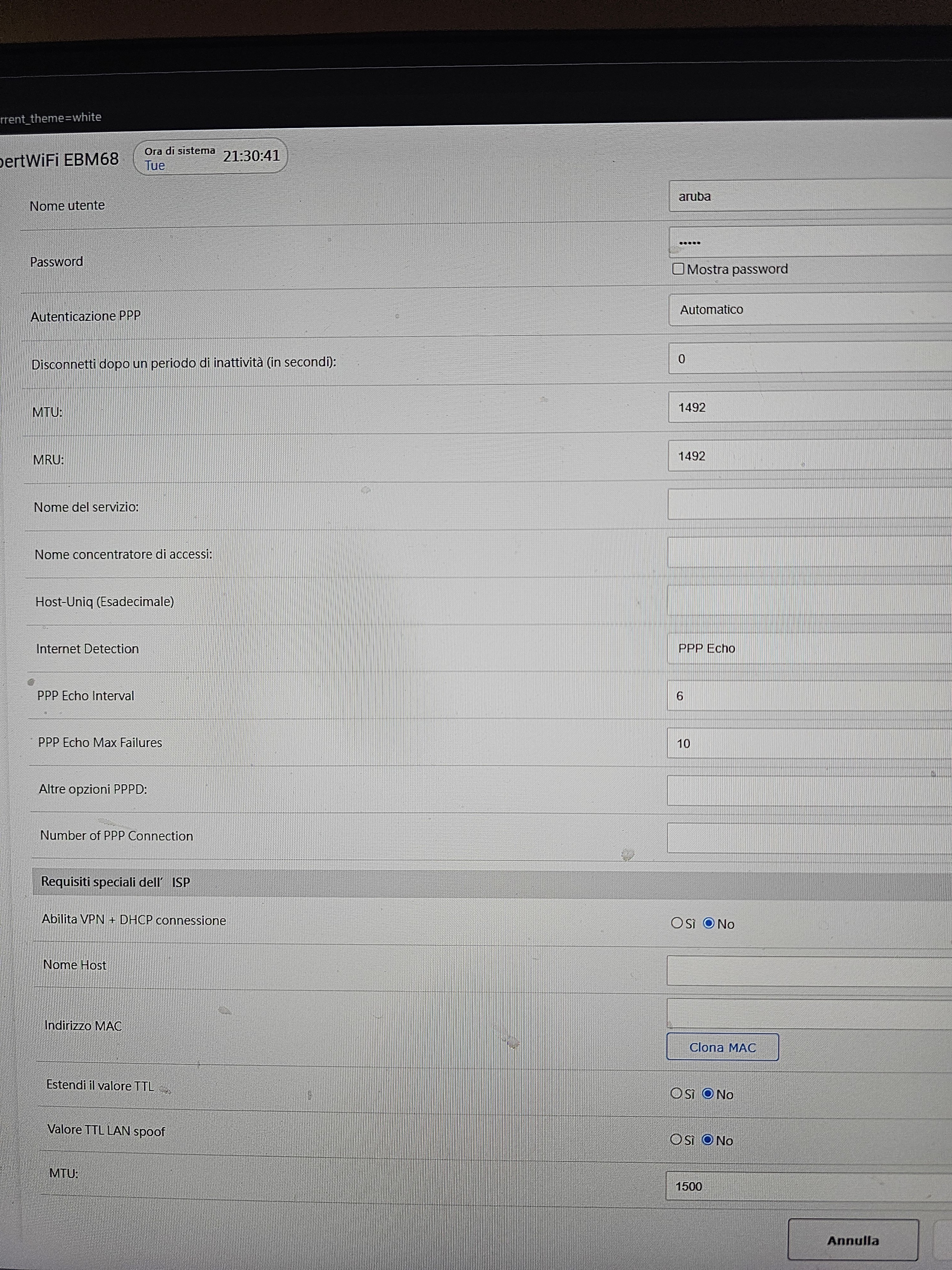Click the inactivity disconnect seconds field
This screenshot has width=952, height=1270.
tap(809, 359)
